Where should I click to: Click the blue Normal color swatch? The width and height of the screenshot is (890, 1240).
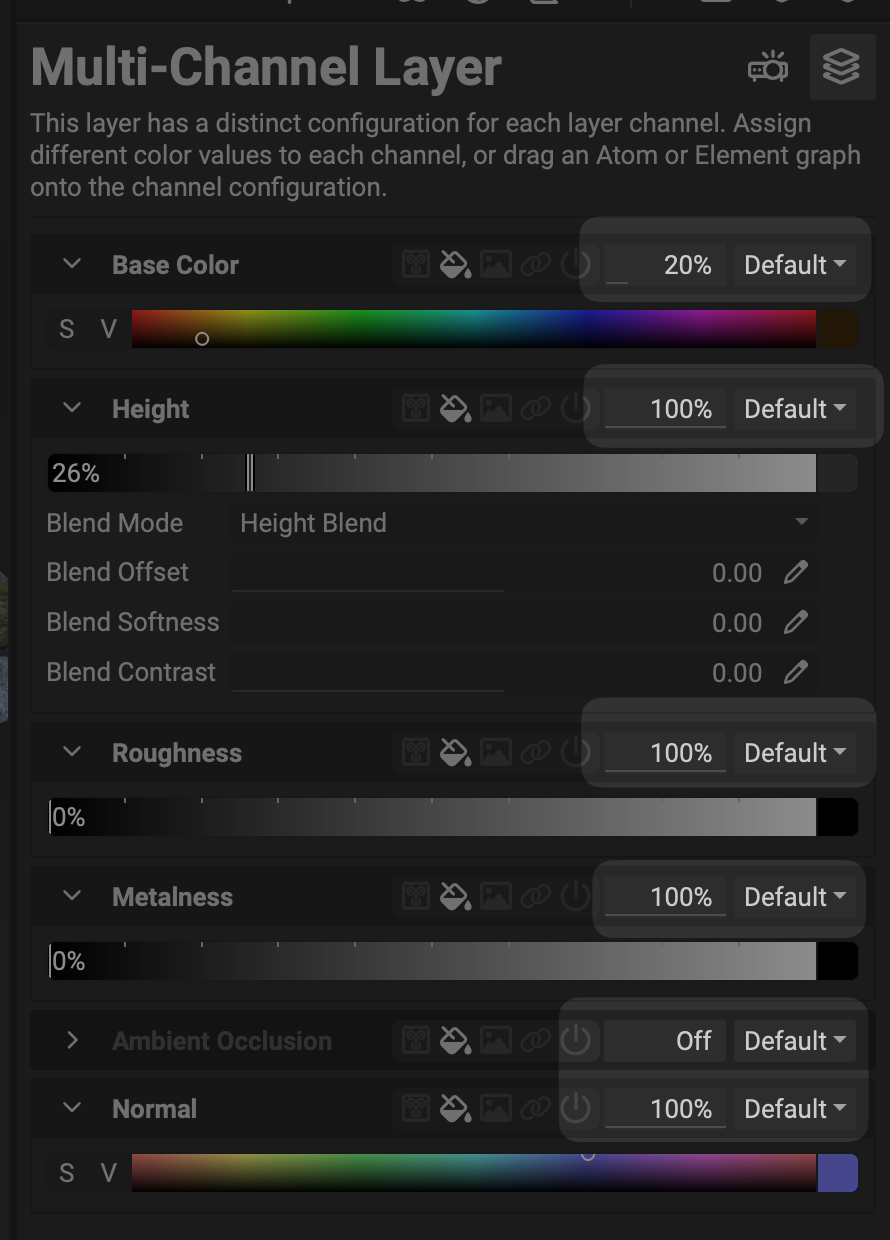(x=837, y=1173)
